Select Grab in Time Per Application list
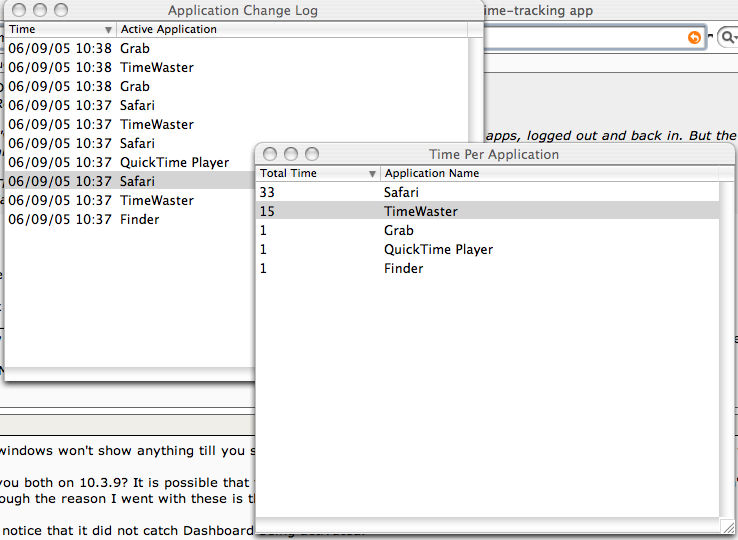 [488, 230]
